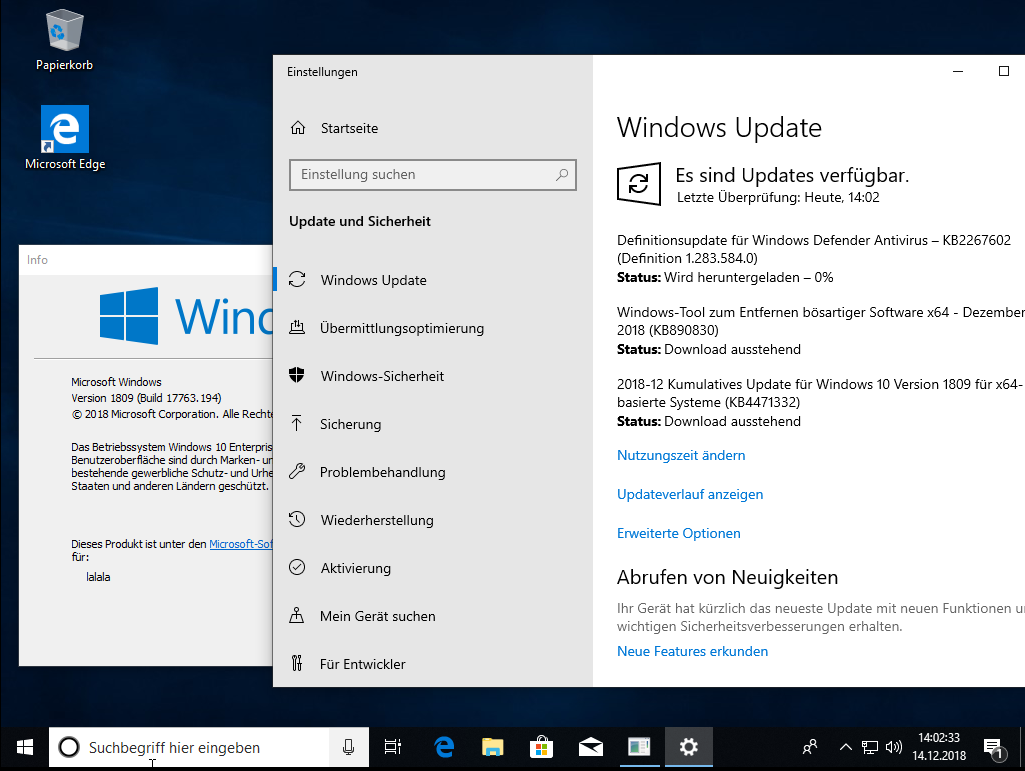The width and height of the screenshot is (1025, 771).
Task: Select the Papierkorb desktop icon
Action: pyautogui.click(x=64, y=39)
